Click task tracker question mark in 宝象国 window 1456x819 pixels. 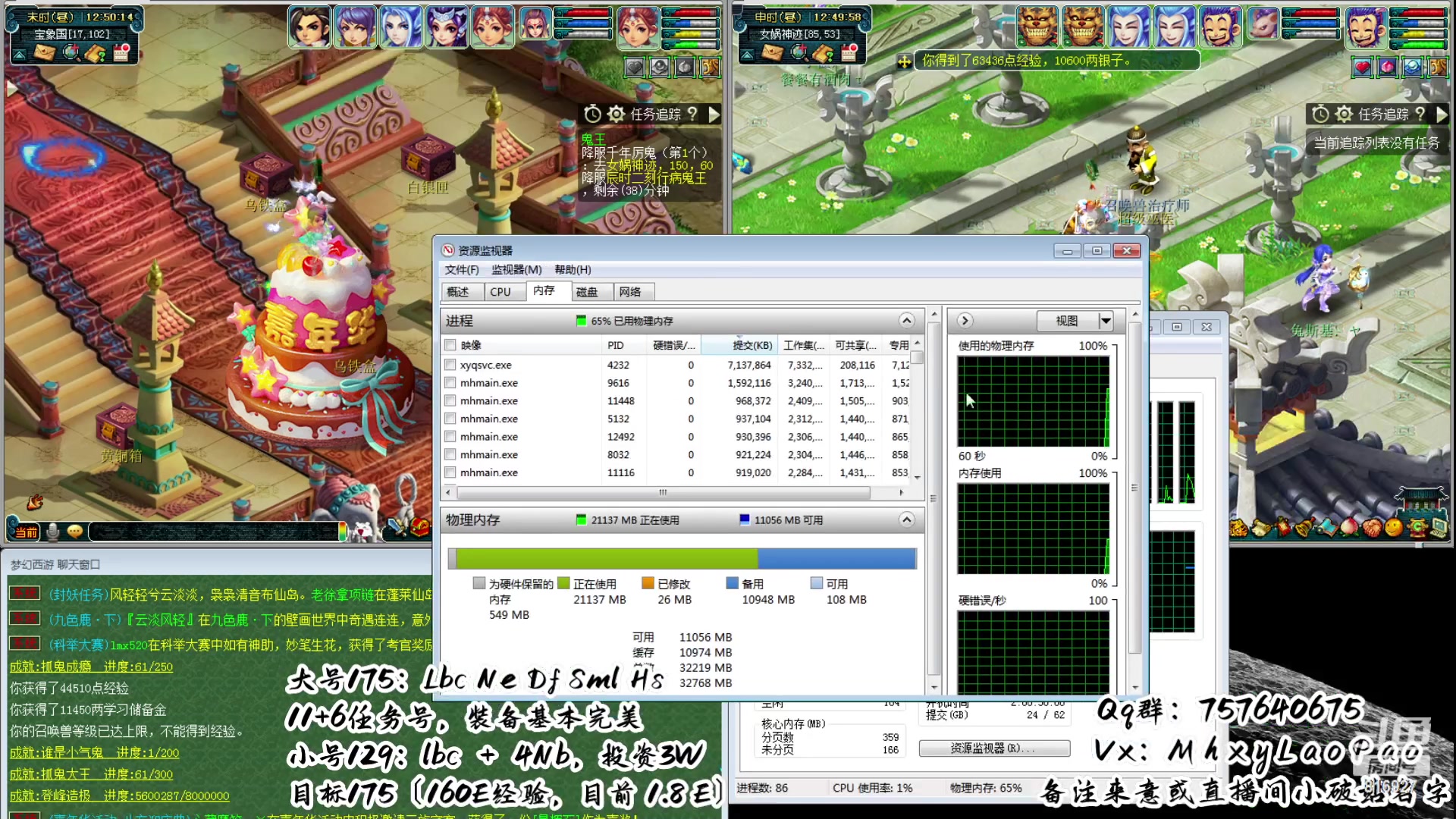coord(692,114)
